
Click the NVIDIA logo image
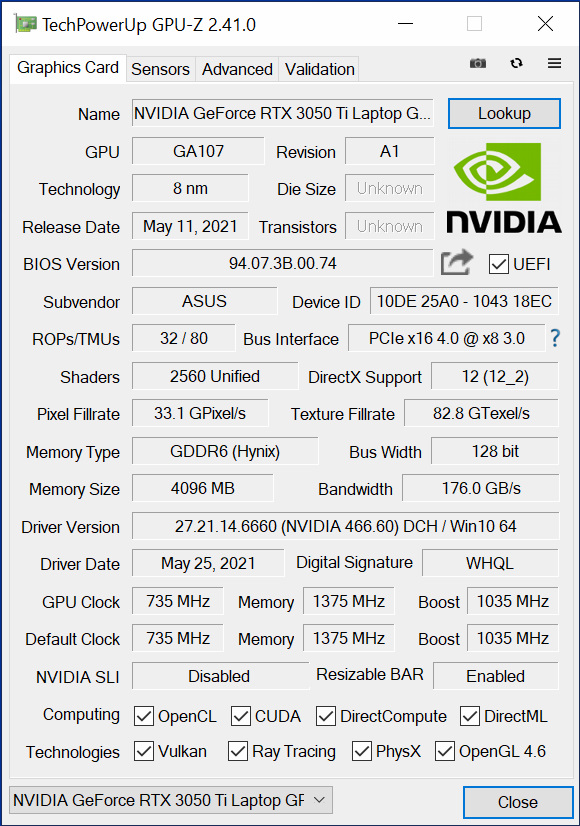coord(504,188)
